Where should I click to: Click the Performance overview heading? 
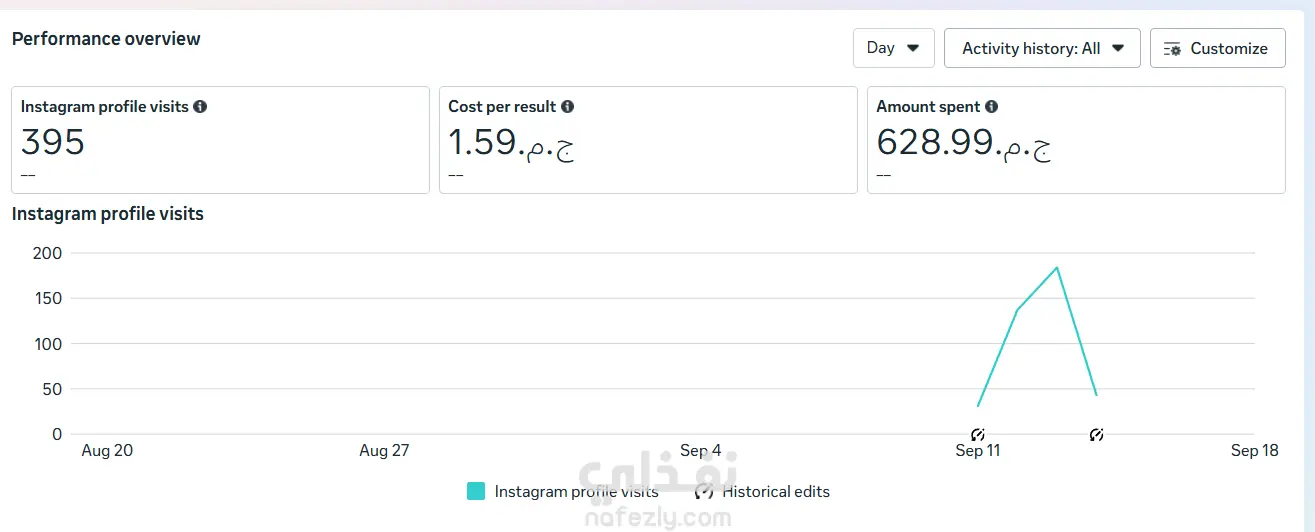click(106, 39)
